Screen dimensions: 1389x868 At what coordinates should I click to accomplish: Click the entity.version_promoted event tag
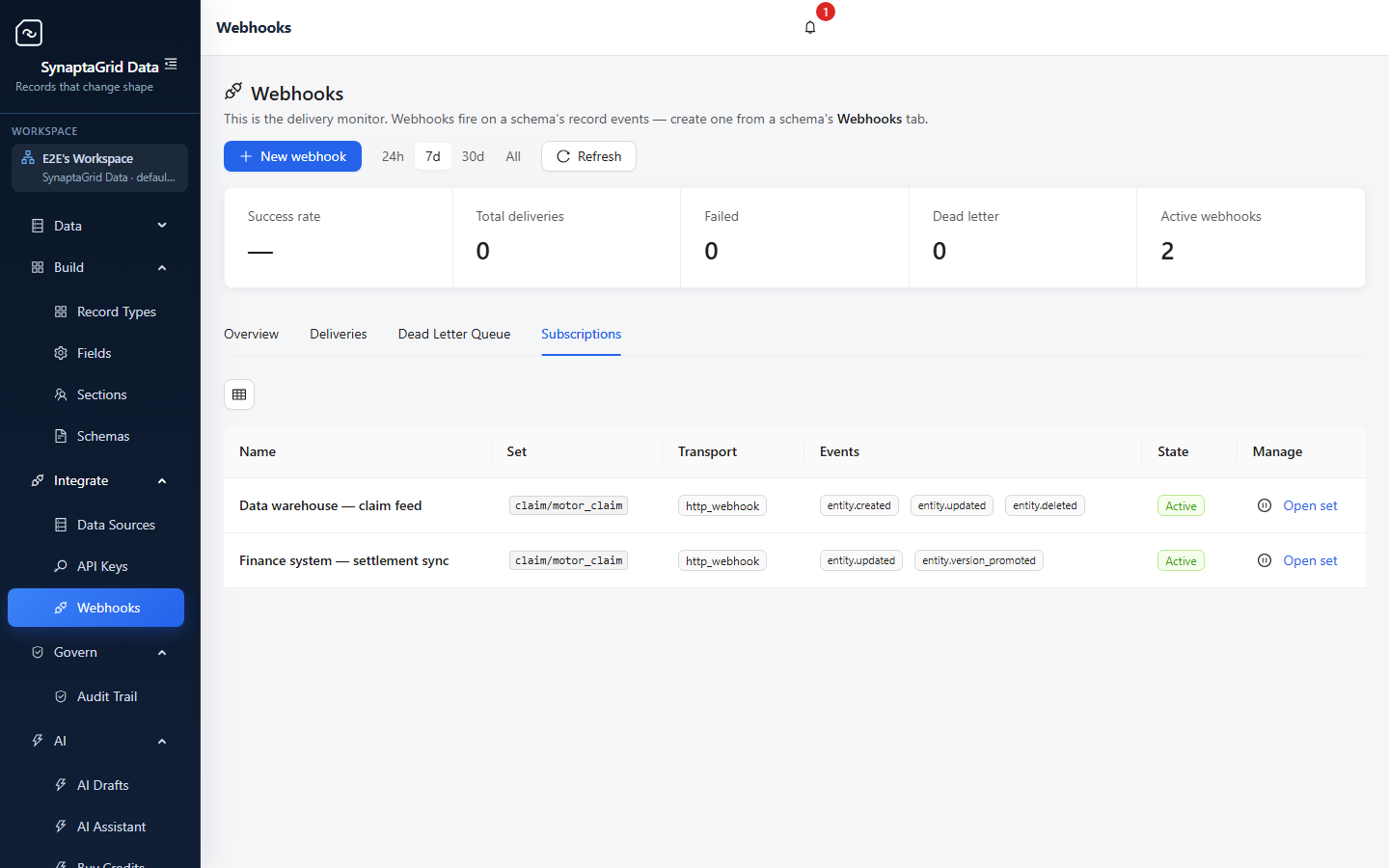click(979, 560)
